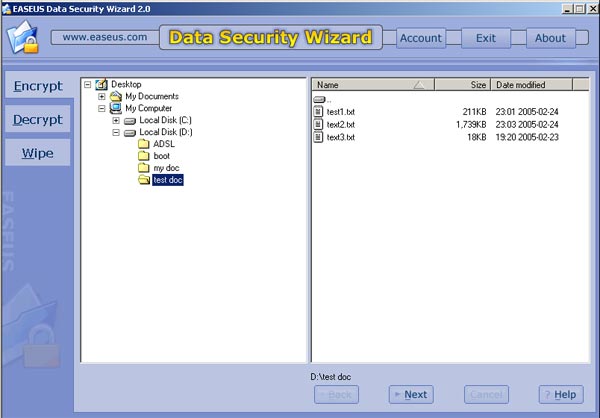Select file name text2.txt

click(x=341, y=124)
